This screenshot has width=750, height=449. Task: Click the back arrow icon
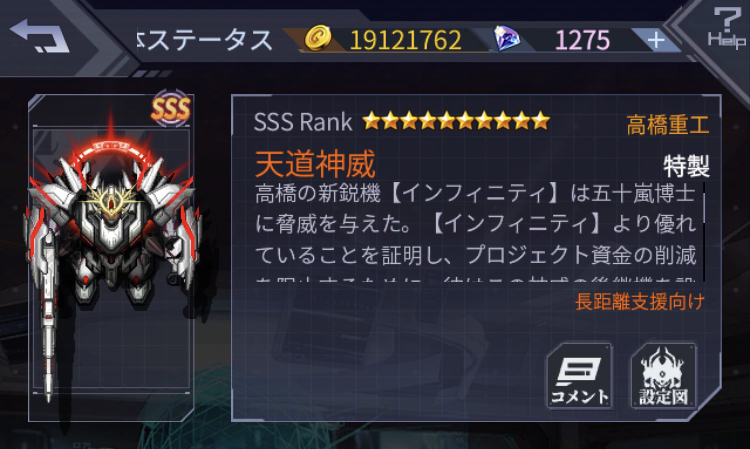(x=39, y=36)
